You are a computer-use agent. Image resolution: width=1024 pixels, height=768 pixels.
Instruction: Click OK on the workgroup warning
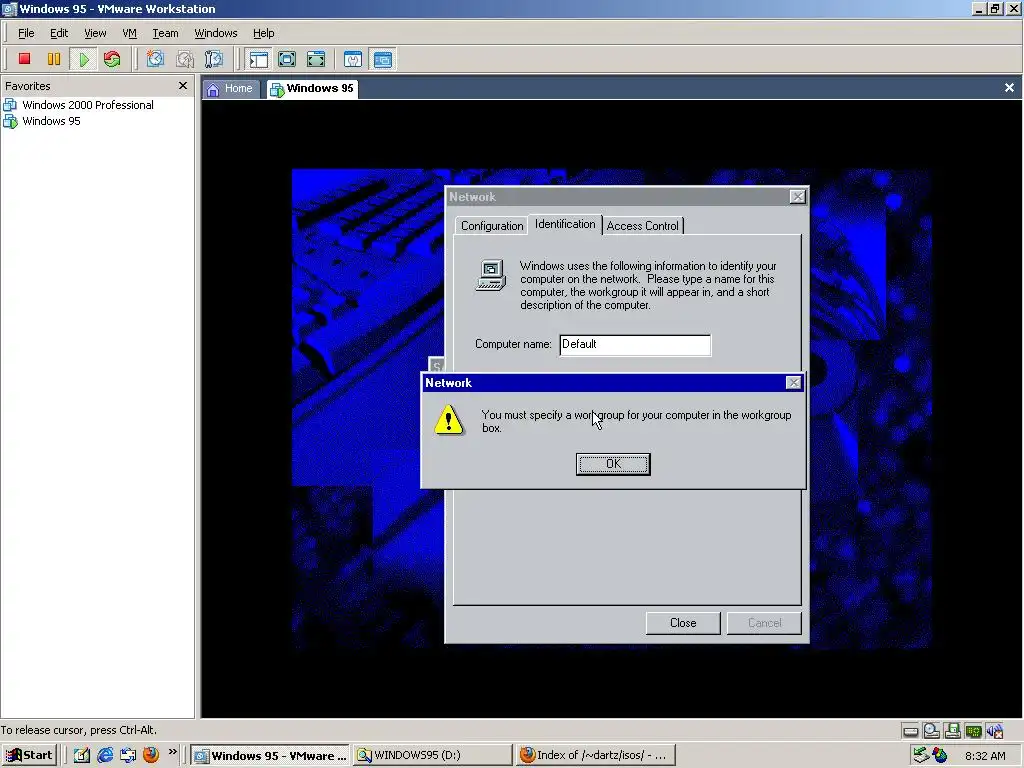pyautogui.click(x=613, y=464)
